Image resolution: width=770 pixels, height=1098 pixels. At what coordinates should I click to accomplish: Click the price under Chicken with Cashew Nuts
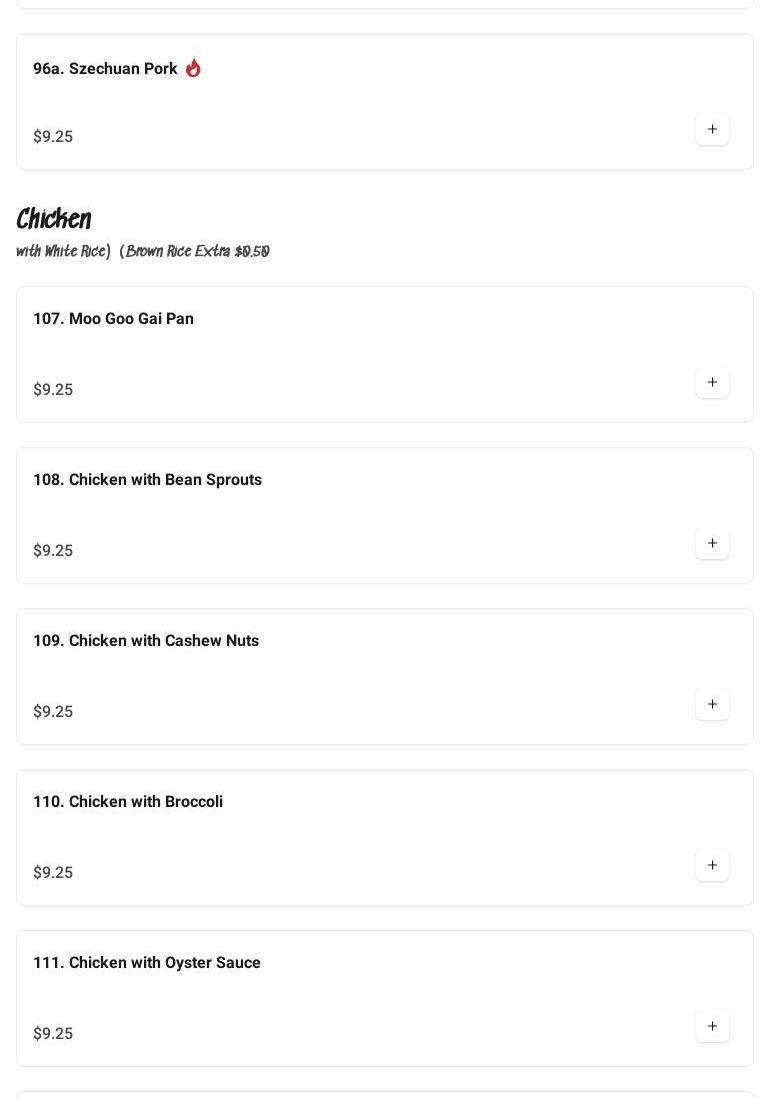point(53,712)
